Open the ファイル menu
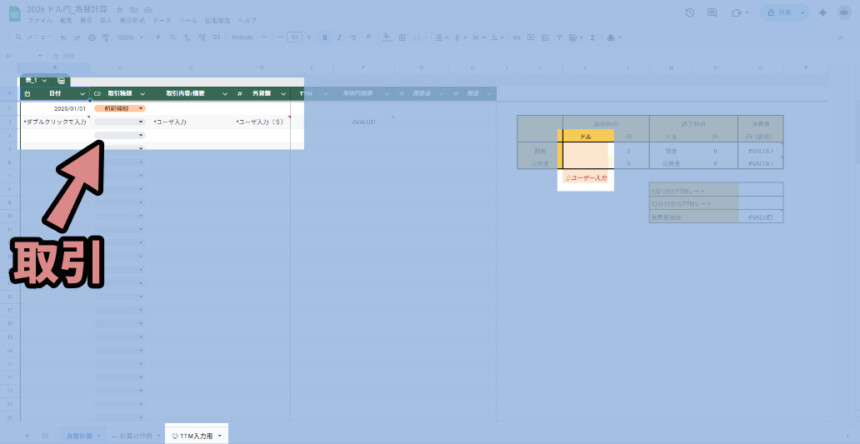The image size is (860, 444). (x=42, y=20)
